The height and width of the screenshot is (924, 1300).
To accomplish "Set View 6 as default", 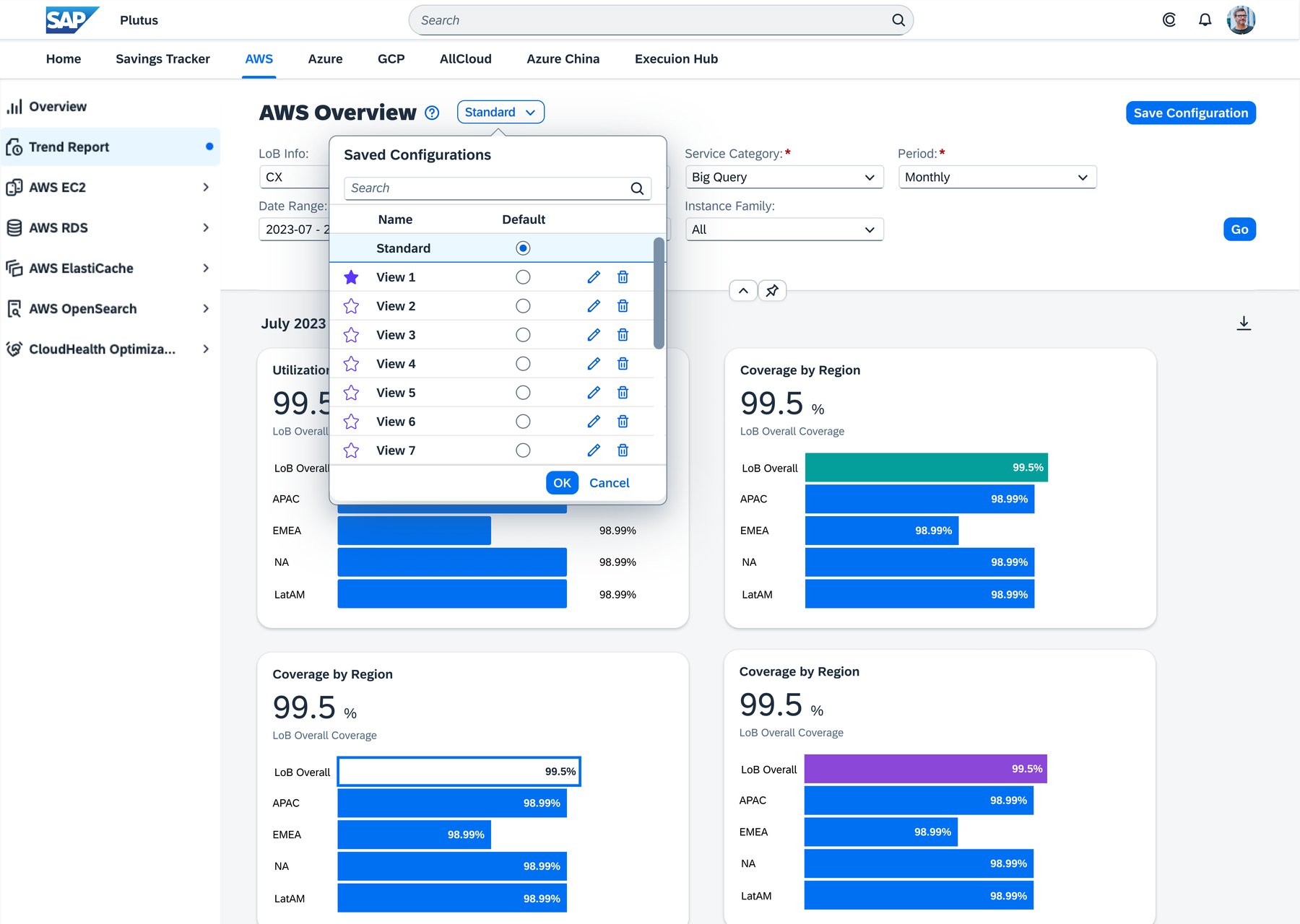I will click(523, 422).
